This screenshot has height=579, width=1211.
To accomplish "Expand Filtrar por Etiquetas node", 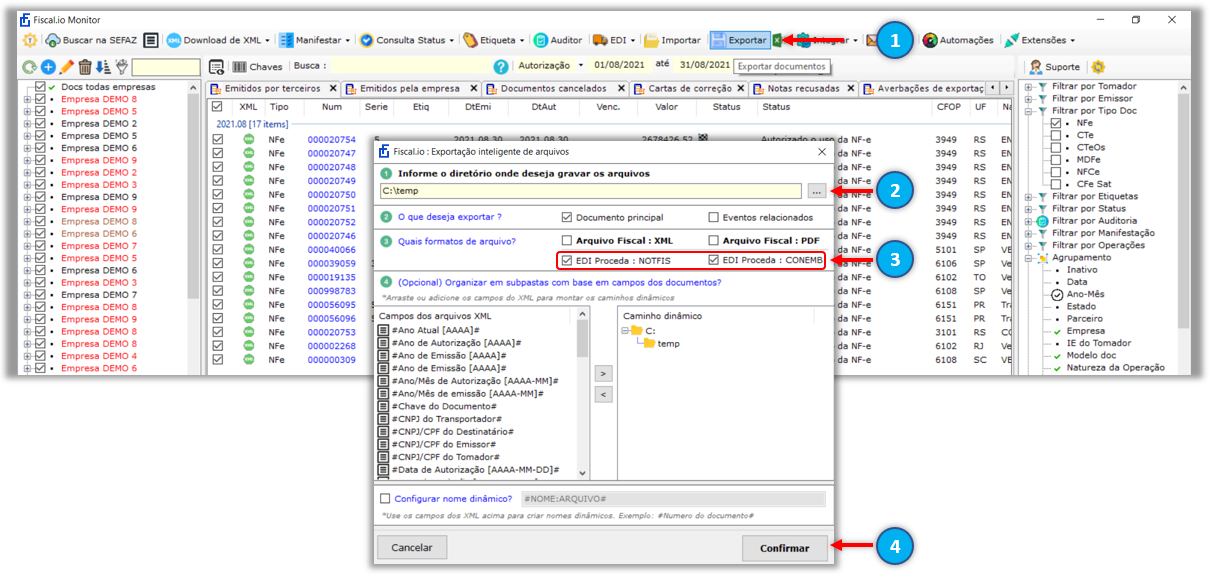I will [x=1028, y=197].
